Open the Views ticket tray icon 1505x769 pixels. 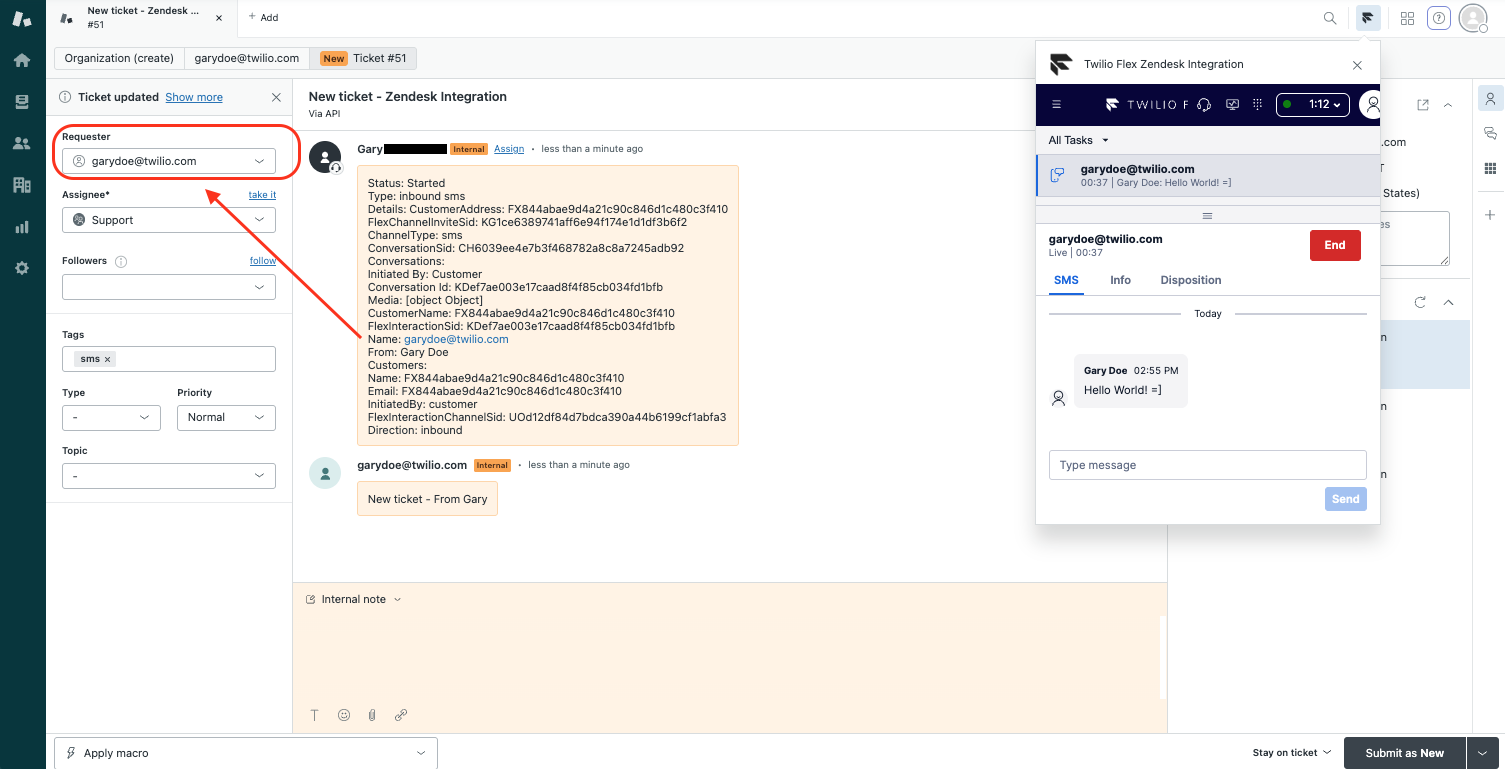pyautogui.click(x=22, y=101)
